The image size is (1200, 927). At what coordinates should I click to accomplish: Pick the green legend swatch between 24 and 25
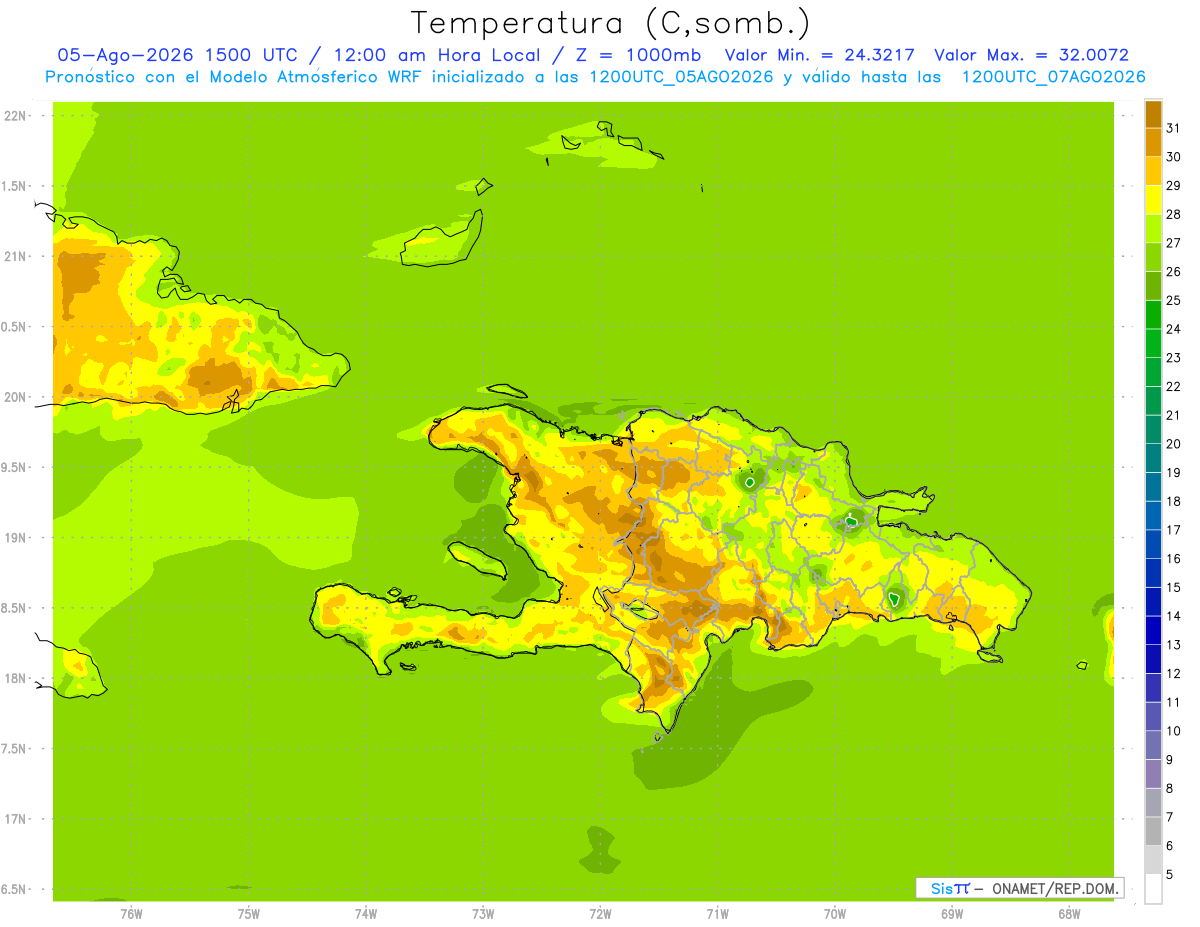coord(1153,315)
